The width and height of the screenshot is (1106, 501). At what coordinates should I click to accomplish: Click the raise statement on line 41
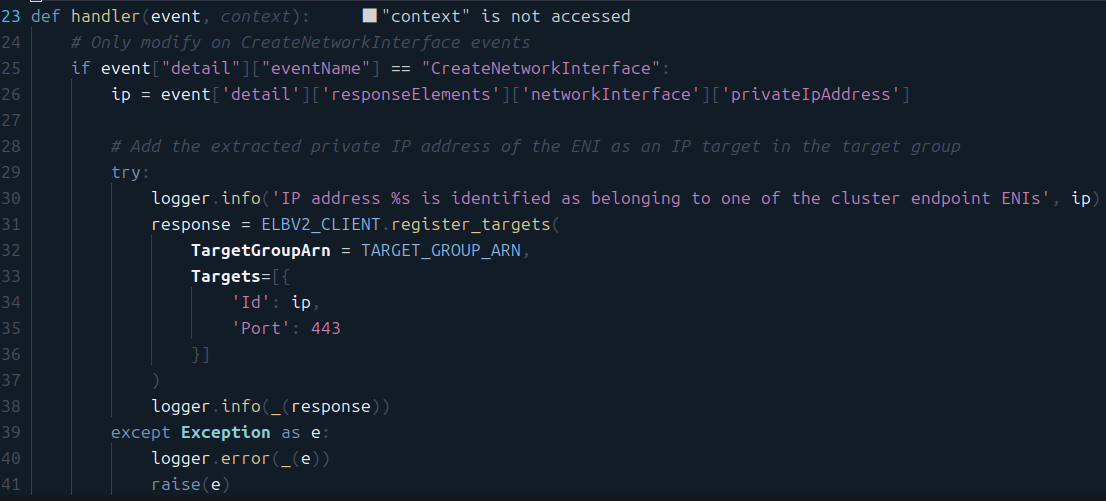coord(190,485)
